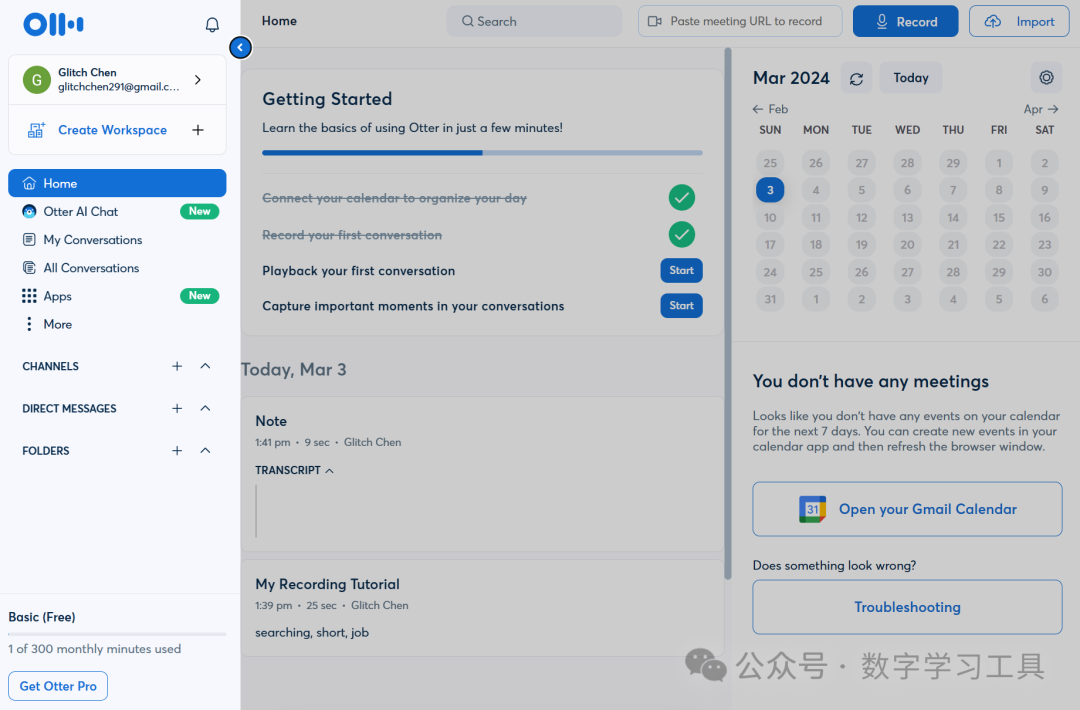Collapse the Direct Messages section

point(205,408)
